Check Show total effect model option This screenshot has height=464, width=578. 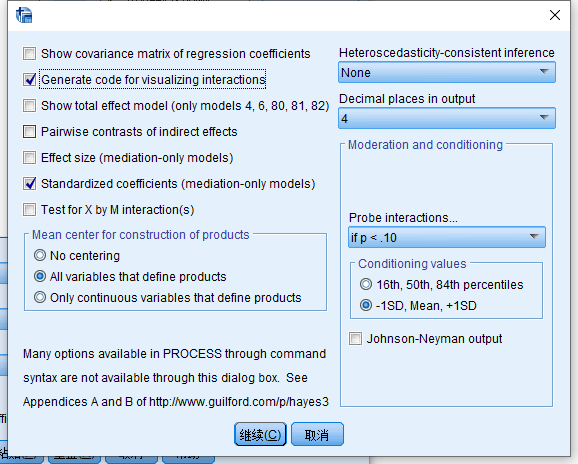pyautogui.click(x=29, y=105)
